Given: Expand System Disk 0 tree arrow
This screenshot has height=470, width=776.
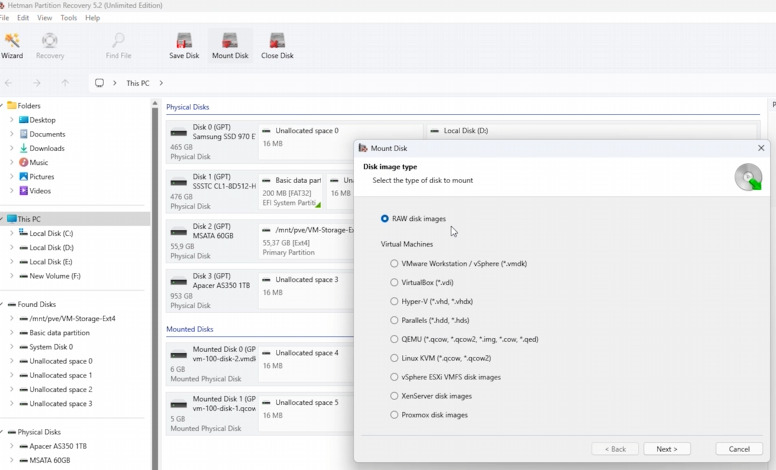Looking at the screenshot, I should tap(11, 347).
